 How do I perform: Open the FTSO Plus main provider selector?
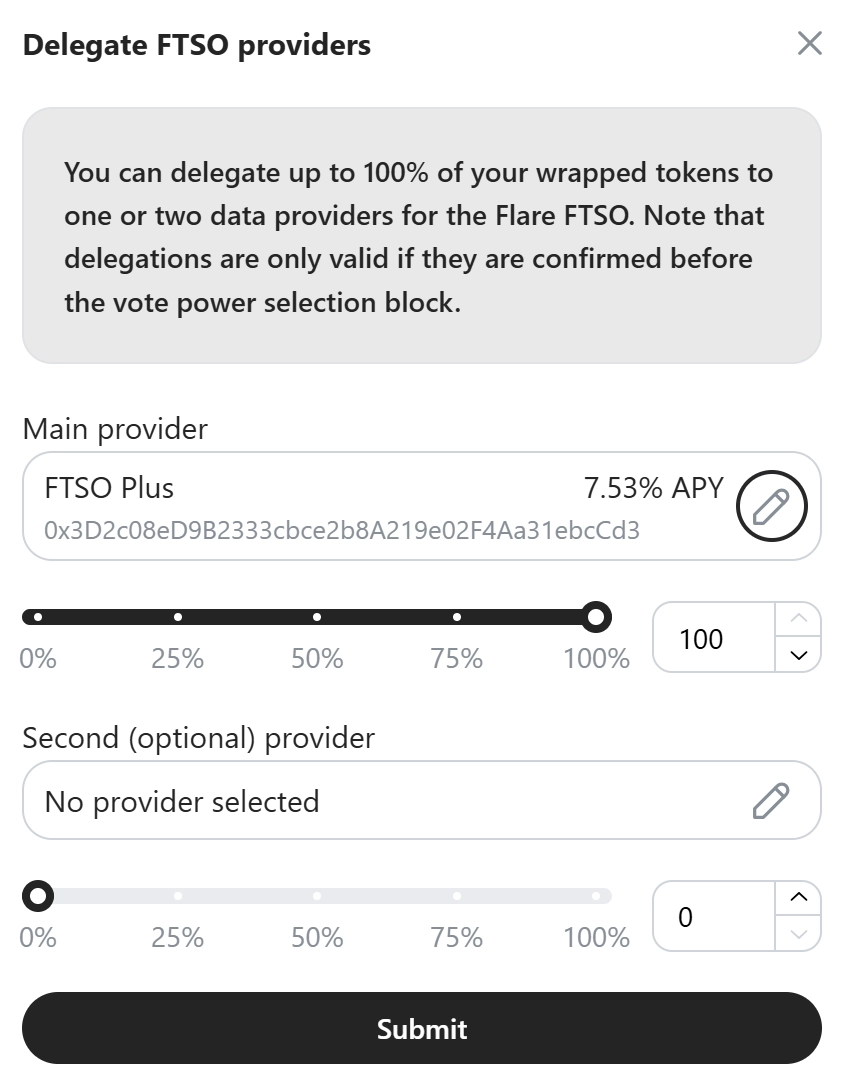[x=380, y=506]
